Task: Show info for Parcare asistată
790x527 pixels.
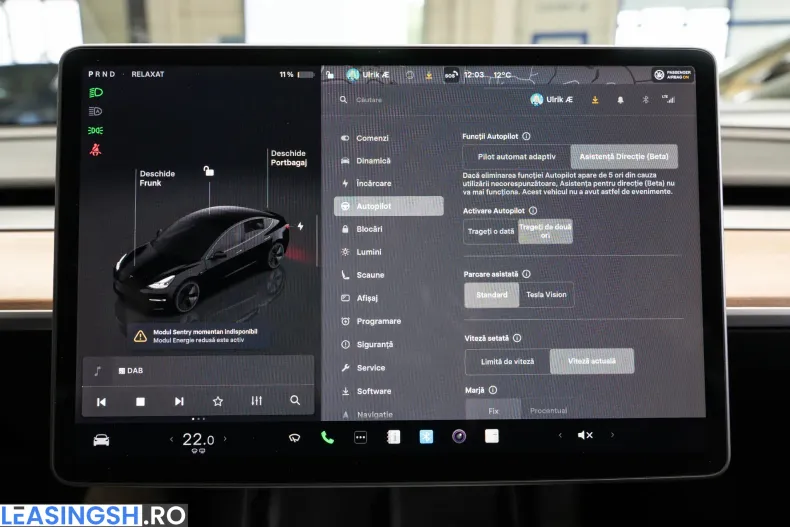Action: (x=526, y=274)
